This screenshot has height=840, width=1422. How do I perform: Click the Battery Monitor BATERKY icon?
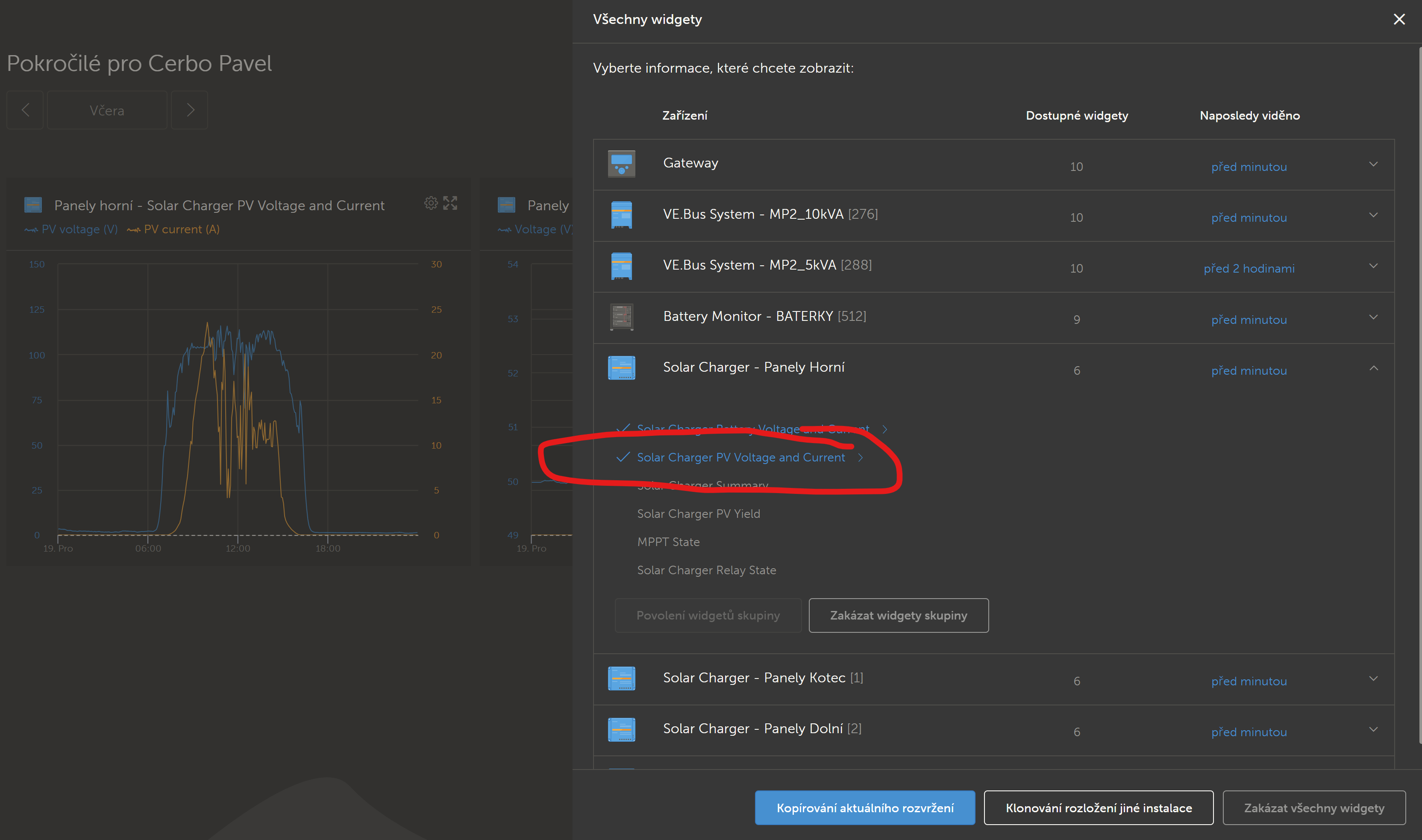621,317
